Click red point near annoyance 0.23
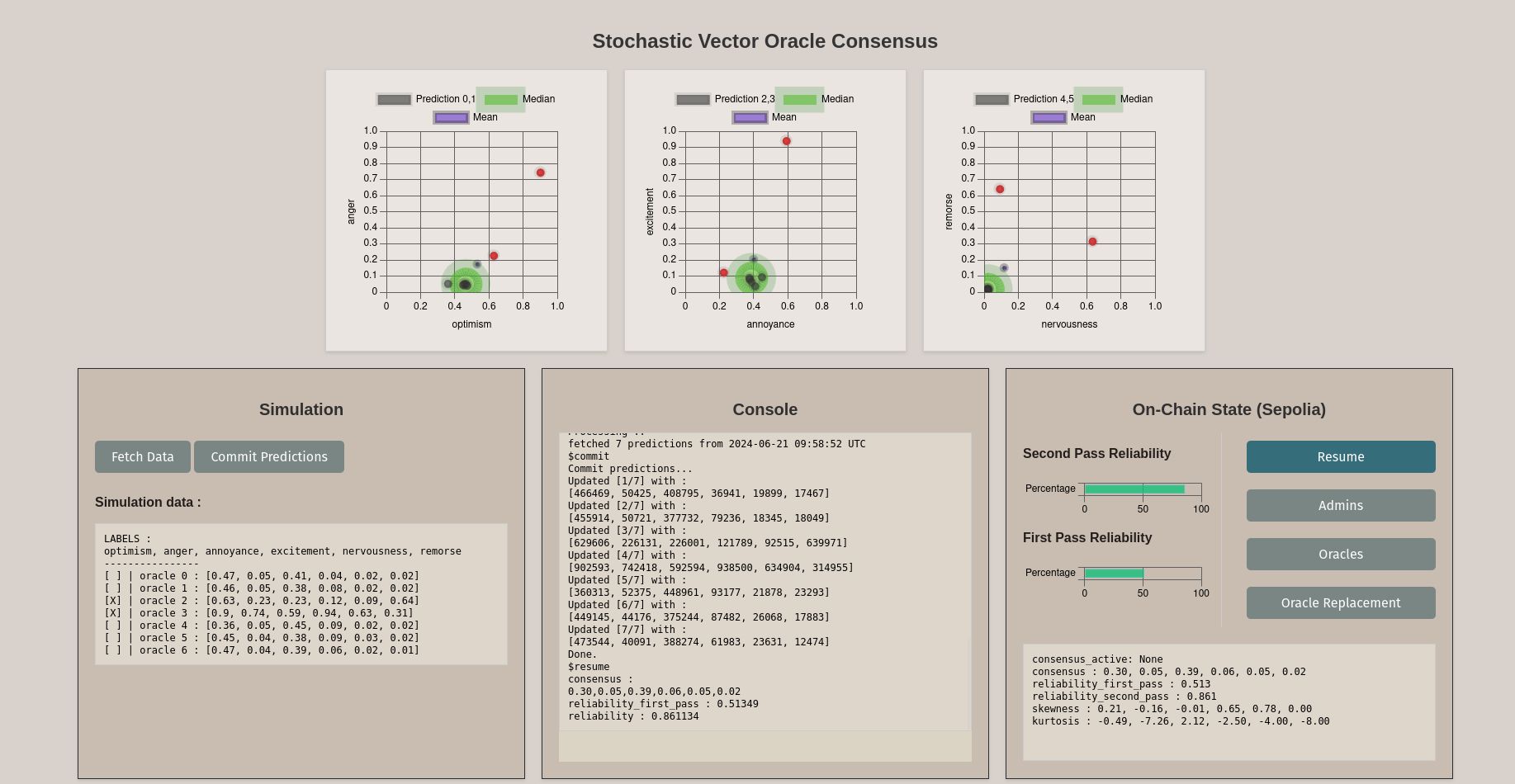This screenshot has width=1515, height=784. point(724,272)
